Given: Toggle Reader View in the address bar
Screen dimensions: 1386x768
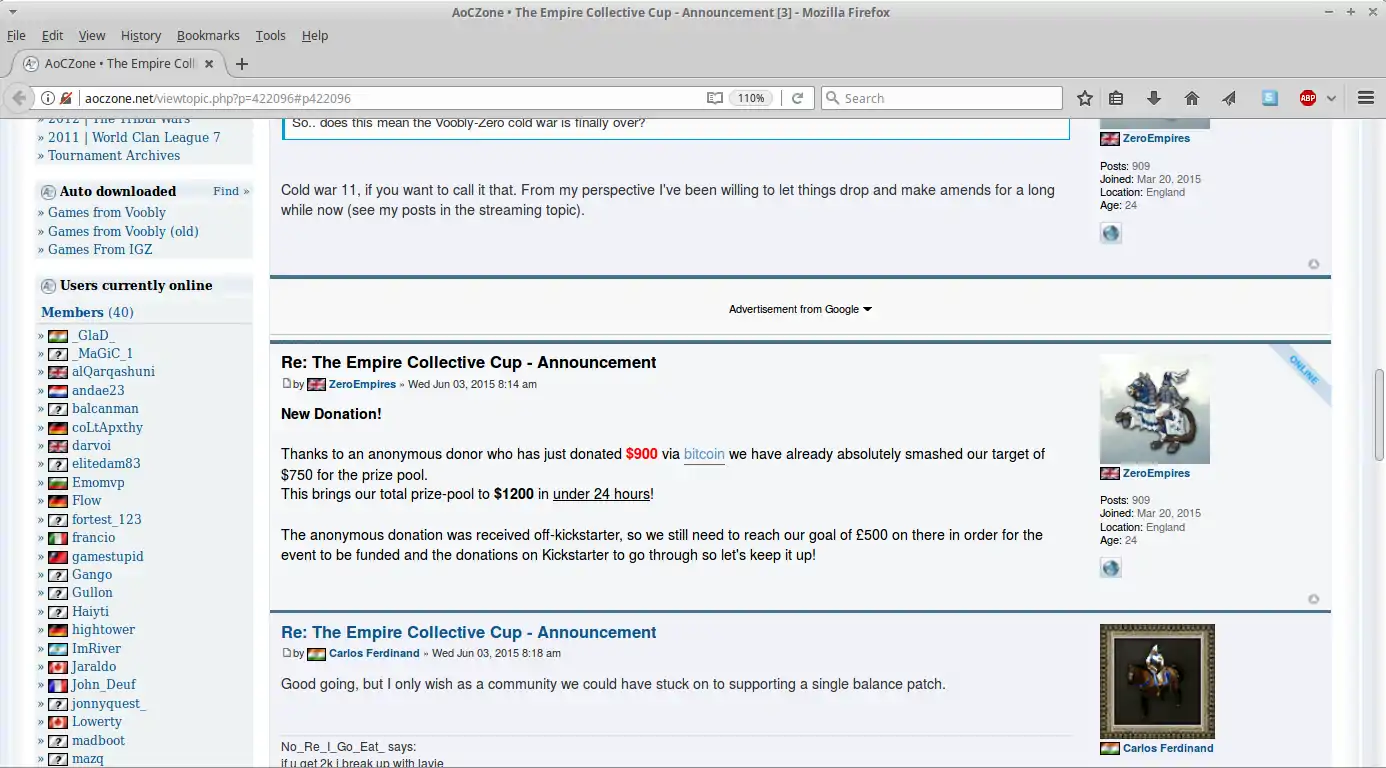Looking at the screenshot, I should (x=714, y=98).
